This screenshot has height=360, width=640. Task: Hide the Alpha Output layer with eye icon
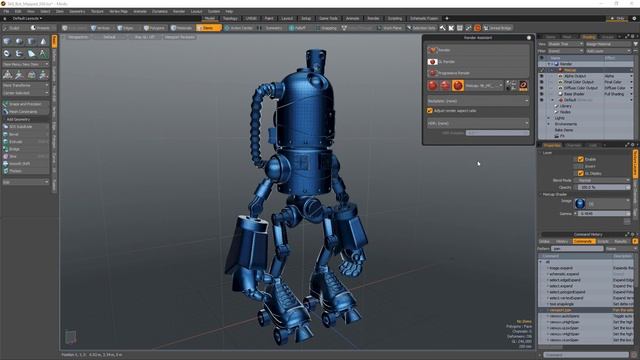click(x=541, y=76)
